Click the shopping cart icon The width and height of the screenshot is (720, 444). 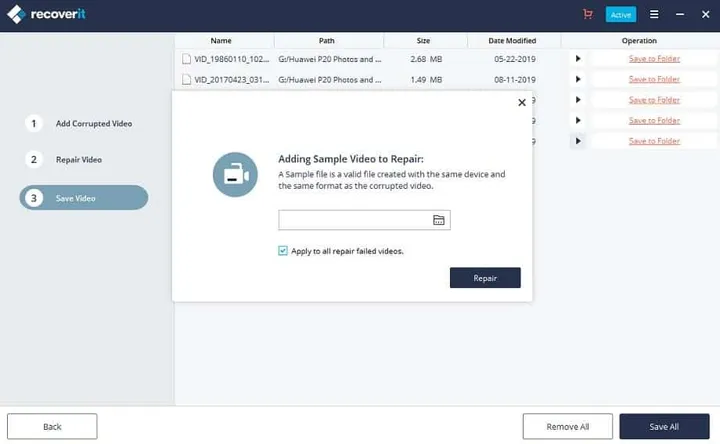tap(587, 15)
